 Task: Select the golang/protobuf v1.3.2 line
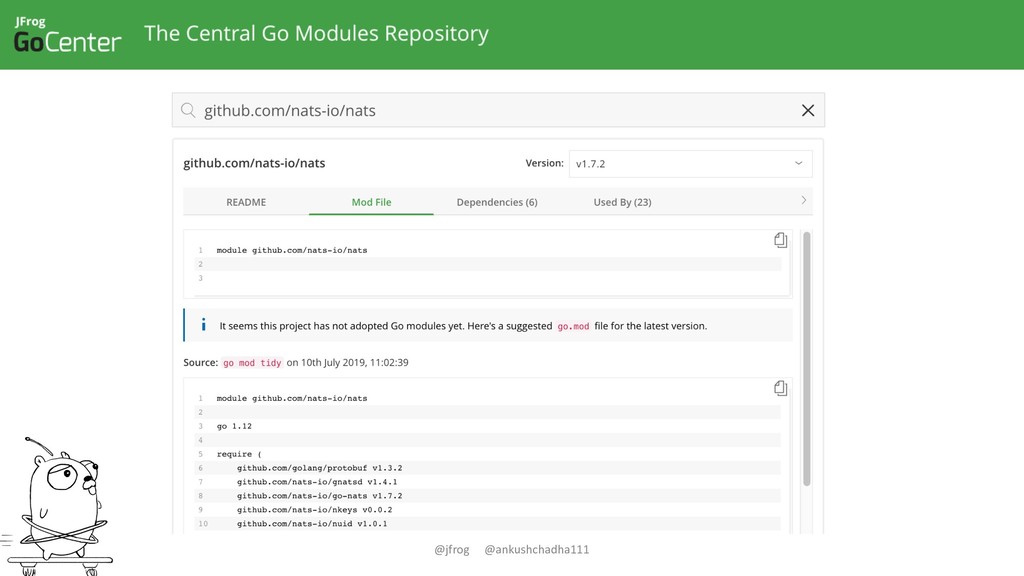coord(319,468)
